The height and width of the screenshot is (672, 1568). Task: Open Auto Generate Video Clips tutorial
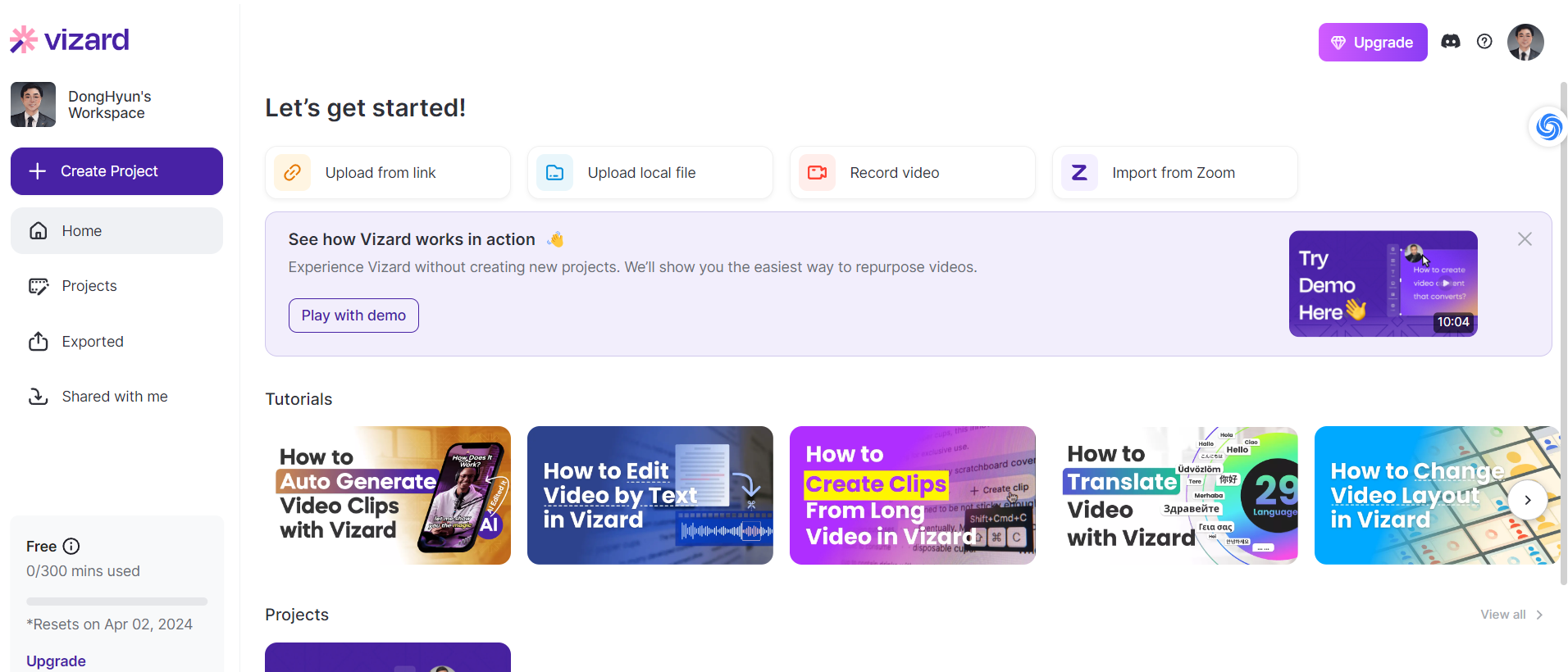[x=388, y=495]
